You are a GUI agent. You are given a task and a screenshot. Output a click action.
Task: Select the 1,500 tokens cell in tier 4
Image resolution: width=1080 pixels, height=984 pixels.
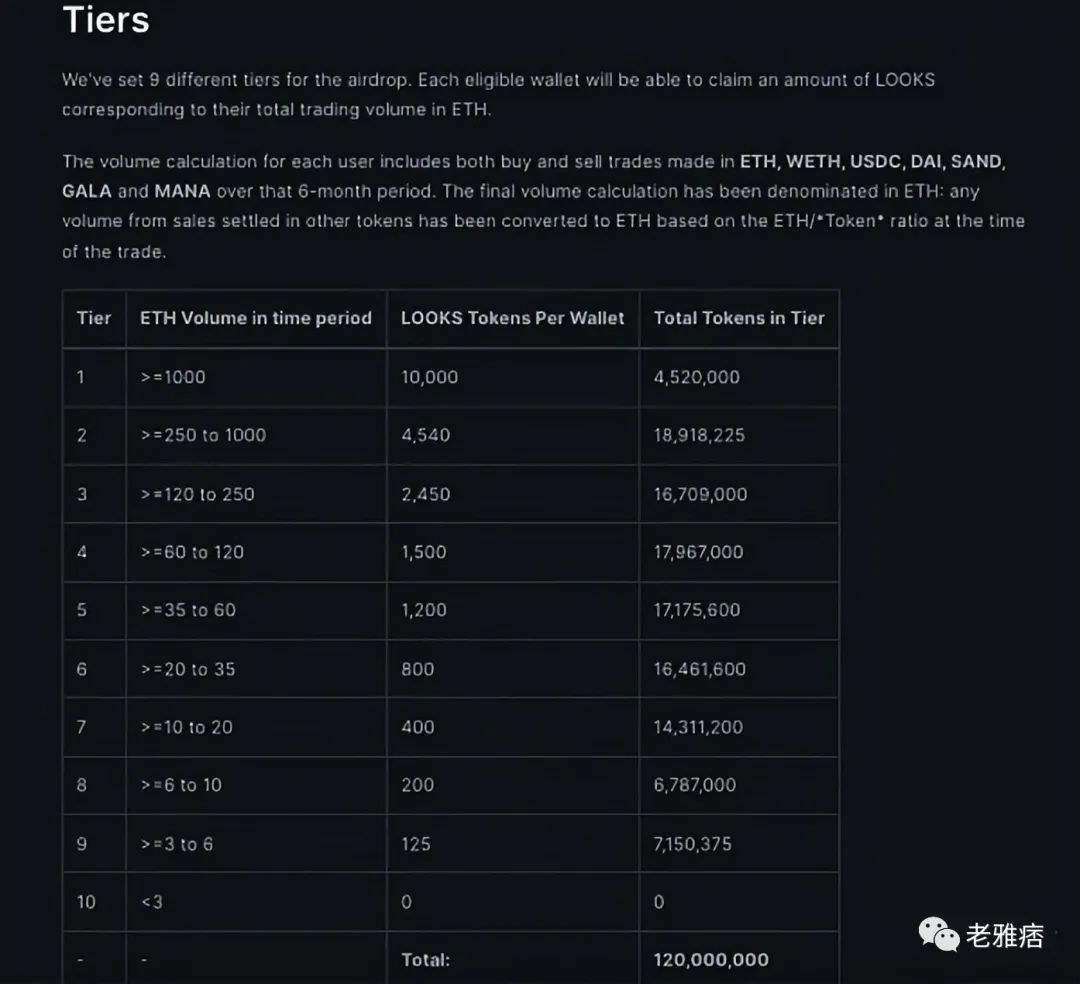point(513,552)
